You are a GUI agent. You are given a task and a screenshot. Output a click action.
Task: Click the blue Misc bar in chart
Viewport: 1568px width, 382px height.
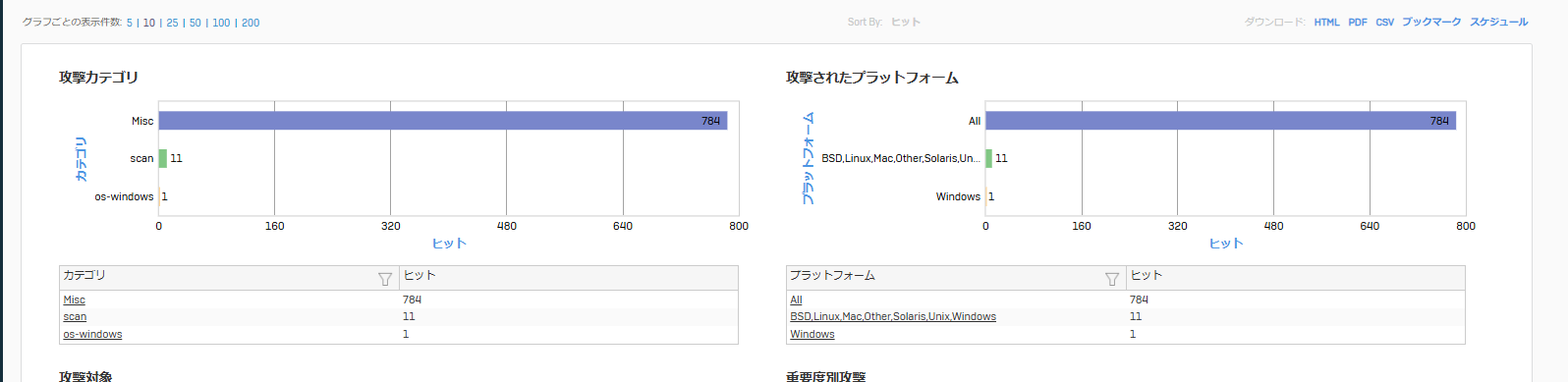(443, 121)
